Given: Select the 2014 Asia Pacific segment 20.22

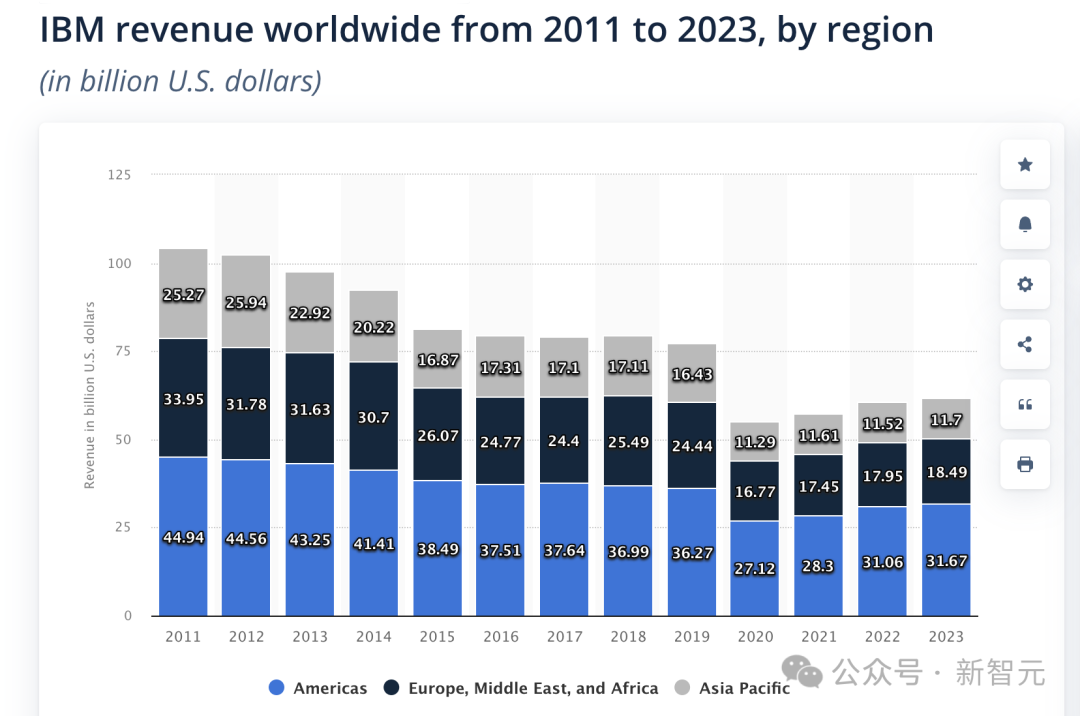Looking at the screenshot, I should 374,326.
